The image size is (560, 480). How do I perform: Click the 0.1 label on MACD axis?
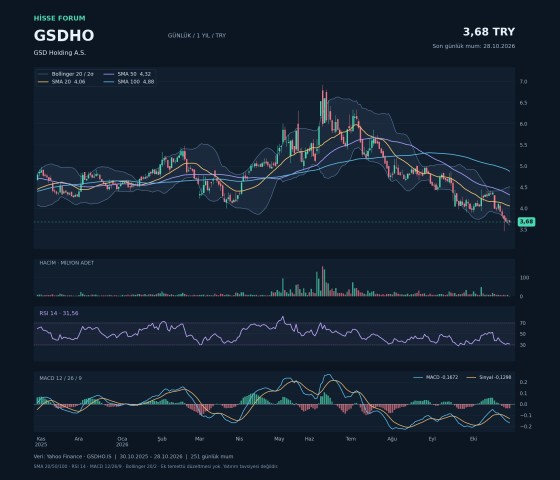pyautogui.click(x=523, y=393)
